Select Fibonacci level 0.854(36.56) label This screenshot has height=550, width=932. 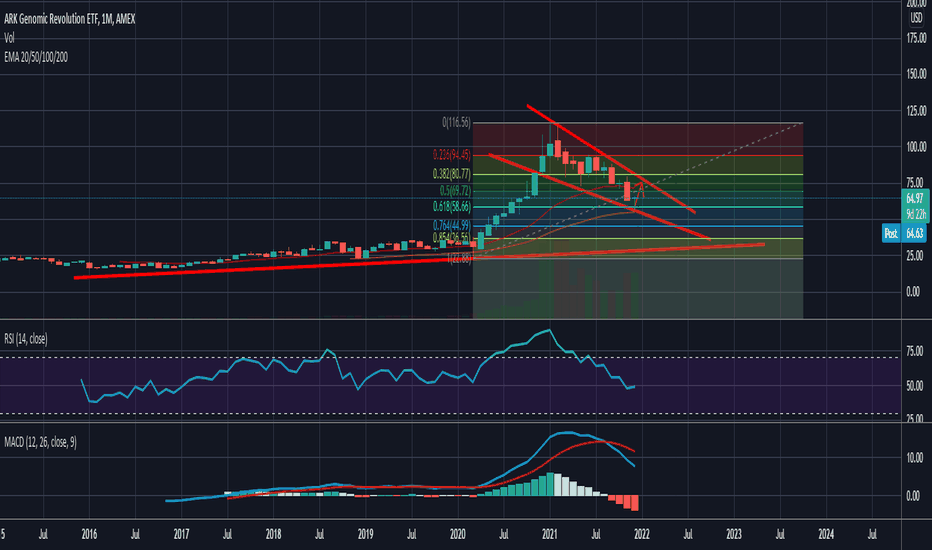point(451,238)
